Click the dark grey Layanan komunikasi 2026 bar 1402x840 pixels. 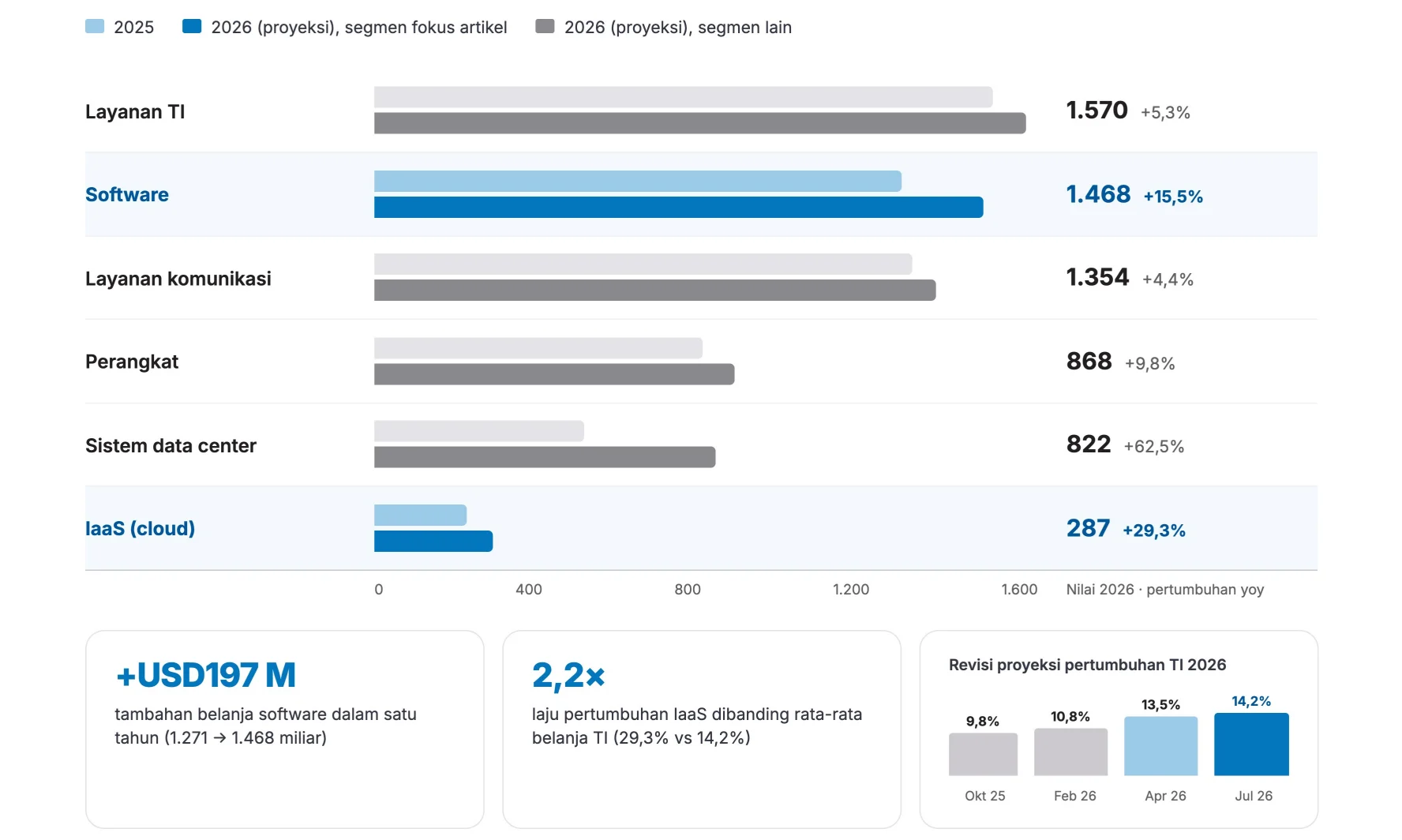point(655,291)
